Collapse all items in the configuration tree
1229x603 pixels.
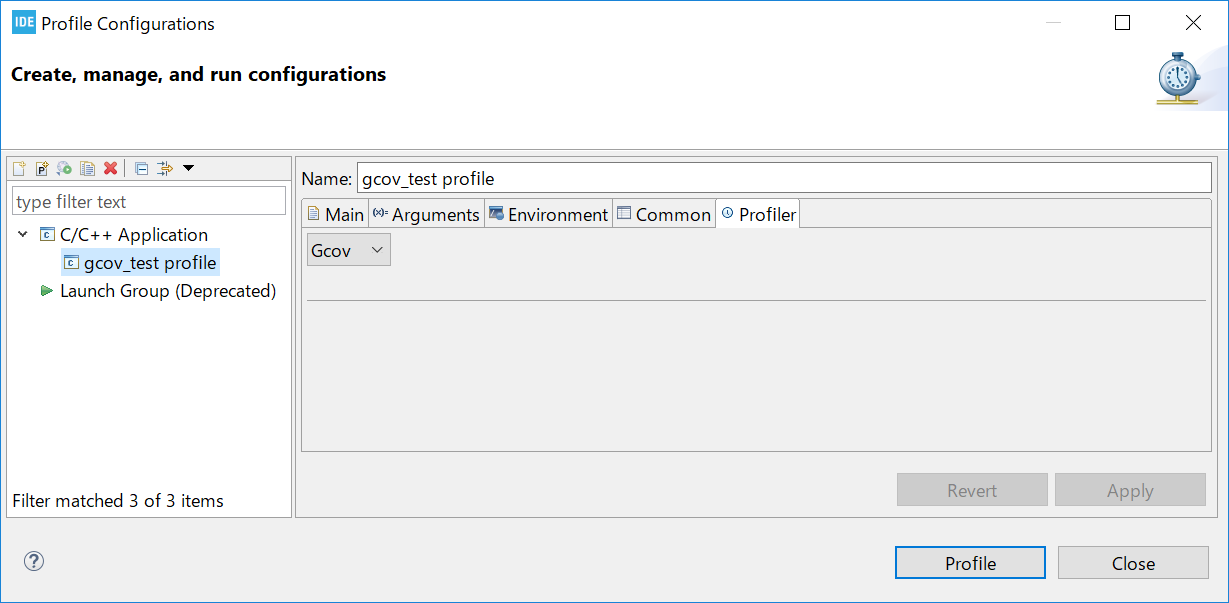coord(141,168)
